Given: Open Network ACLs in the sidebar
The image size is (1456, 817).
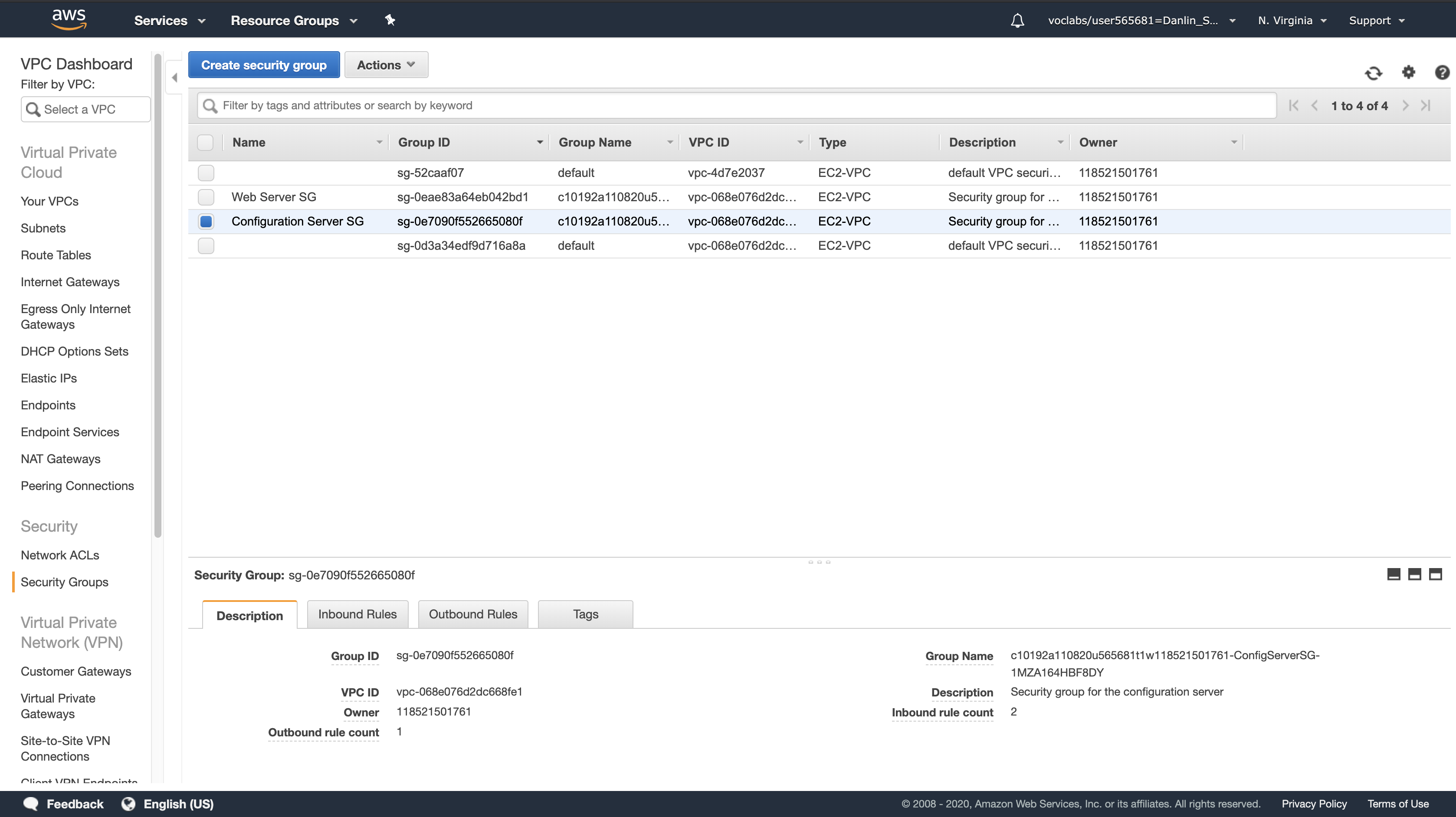Looking at the screenshot, I should pyautogui.click(x=60, y=555).
